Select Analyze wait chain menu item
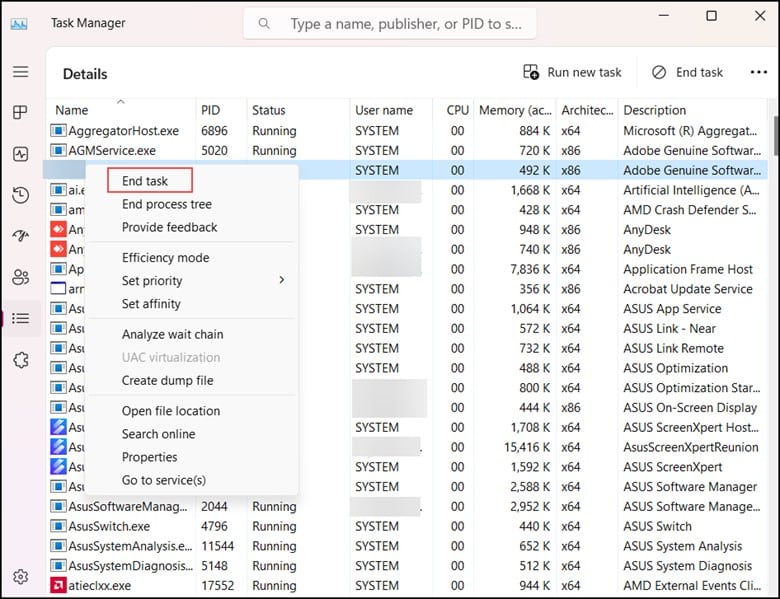This screenshot has width=780, height=599. 173,334
